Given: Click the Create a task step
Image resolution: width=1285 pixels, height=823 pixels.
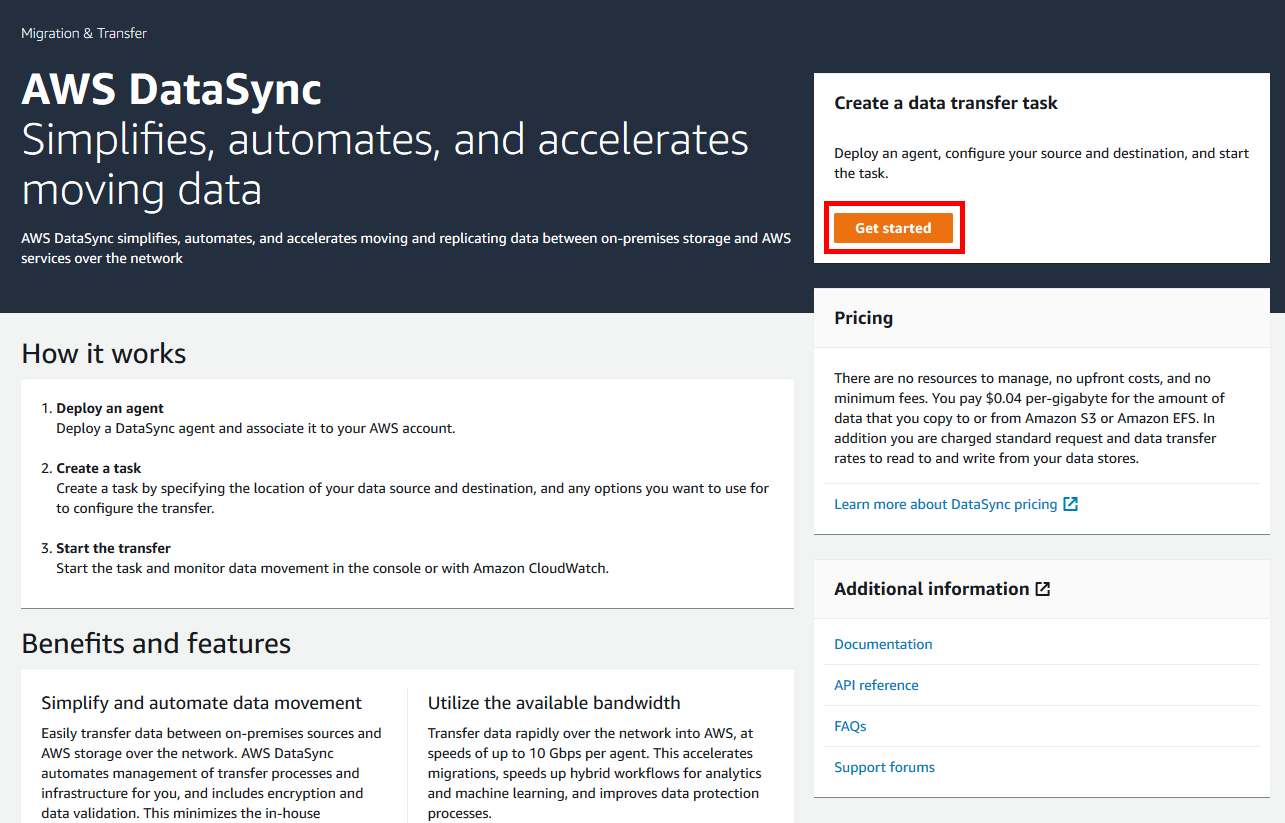Looking at the screenshot, I should point(99,468).
